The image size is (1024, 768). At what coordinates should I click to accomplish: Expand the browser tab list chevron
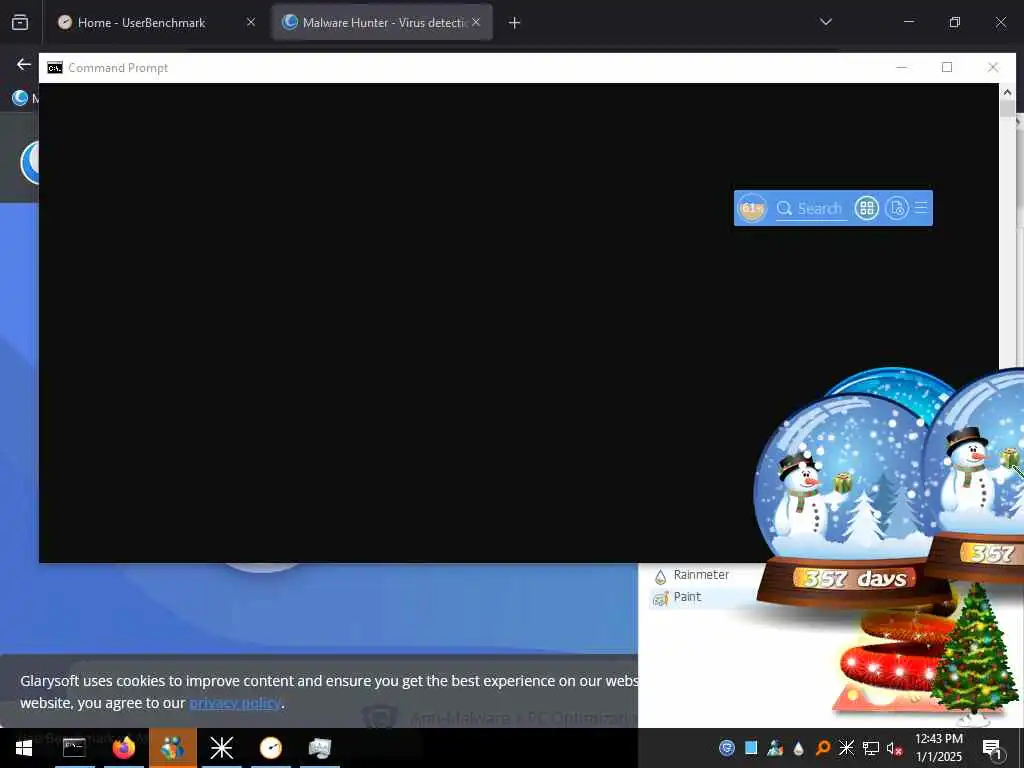point(825,22)
